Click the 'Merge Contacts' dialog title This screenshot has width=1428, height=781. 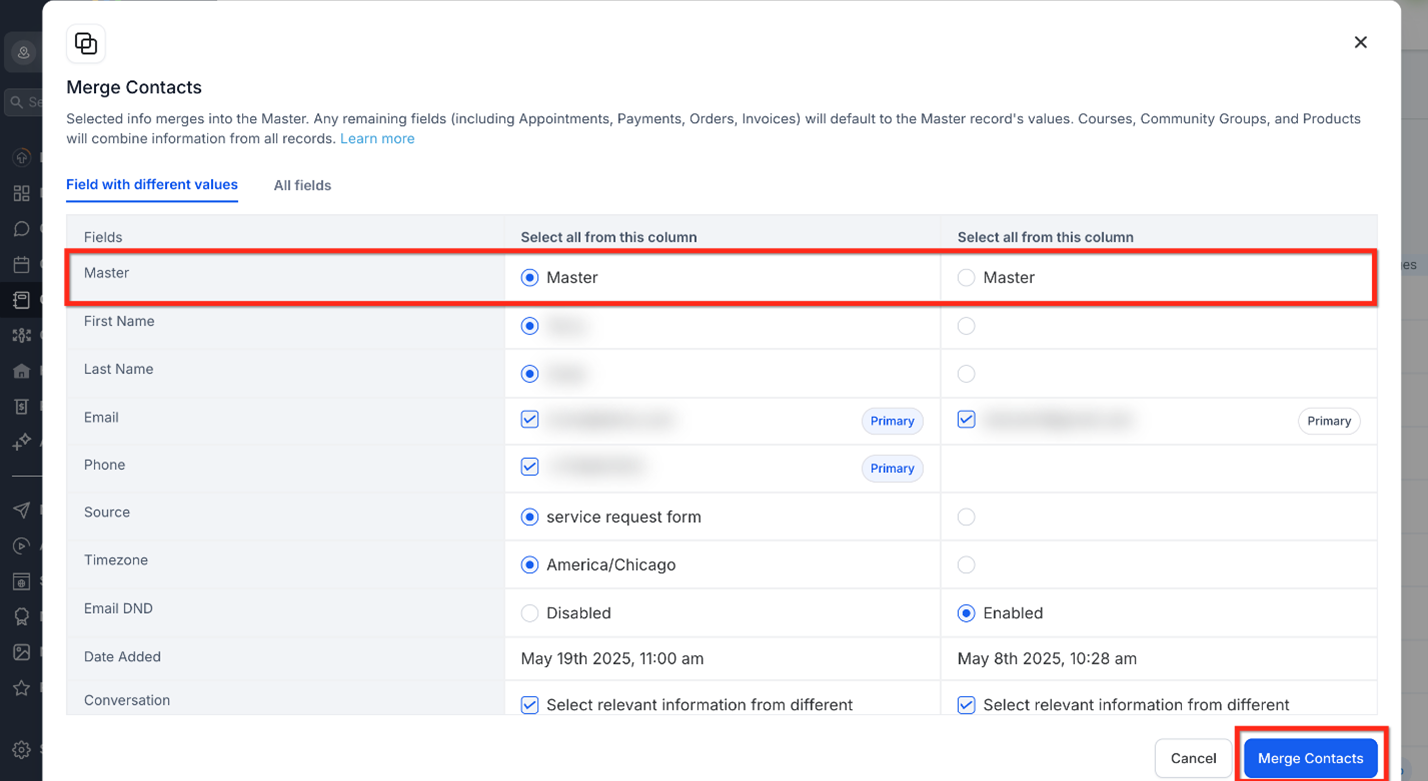point(134,87)
